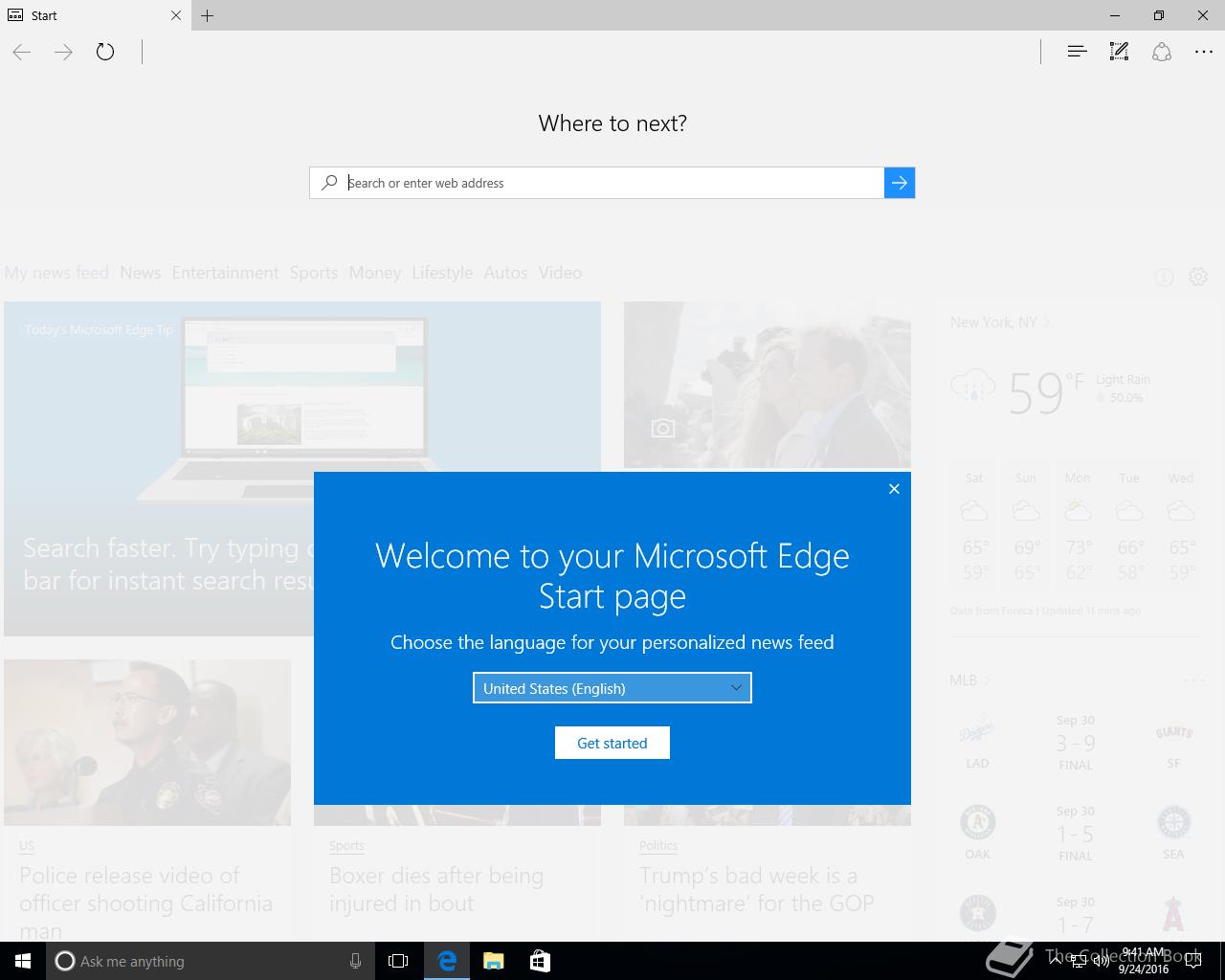Open the Sports category tab
This screenshot has width=1225, height=980.
[314, 273]
